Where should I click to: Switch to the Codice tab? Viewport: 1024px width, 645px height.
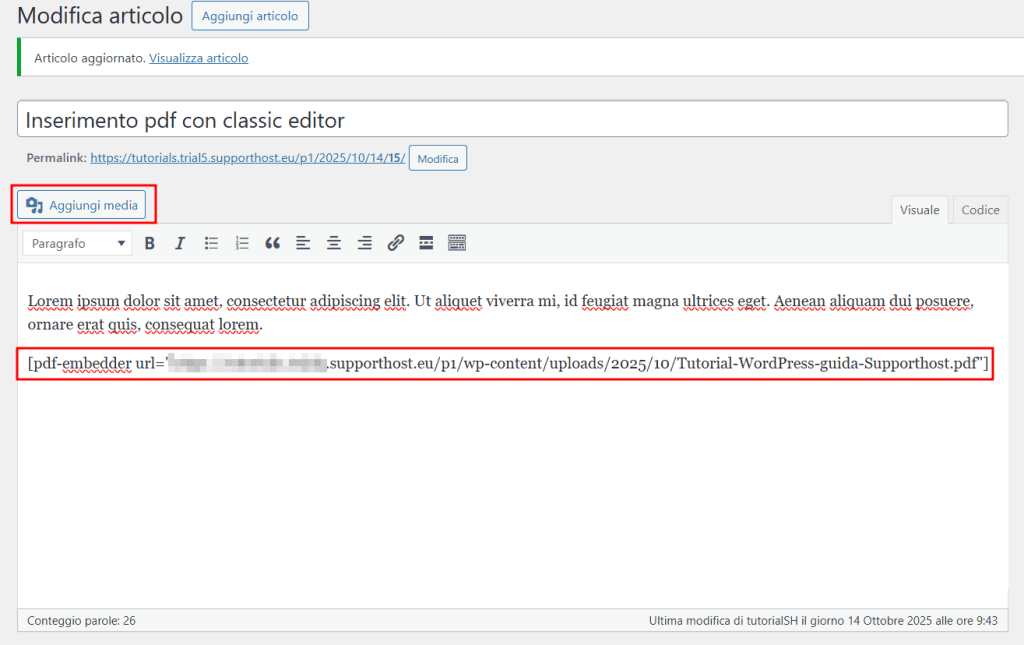click(x=979, y=209)
